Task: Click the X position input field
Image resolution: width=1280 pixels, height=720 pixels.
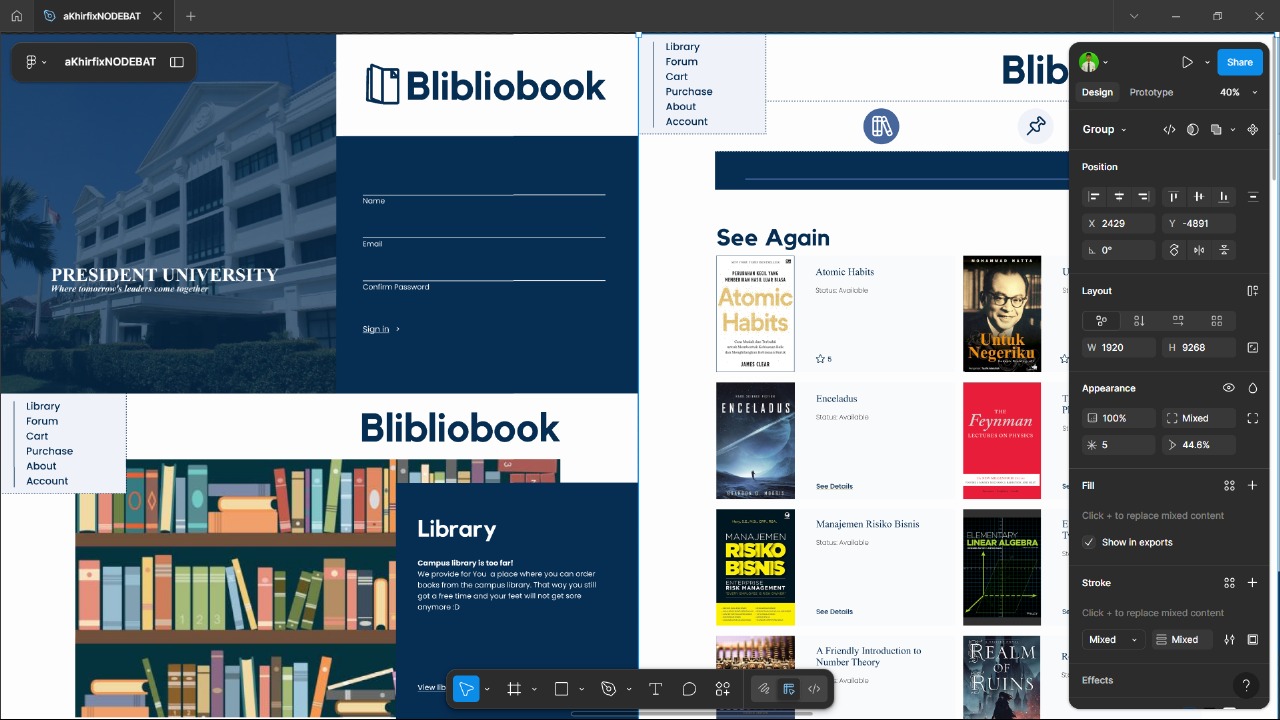Action: [1120, 224]
